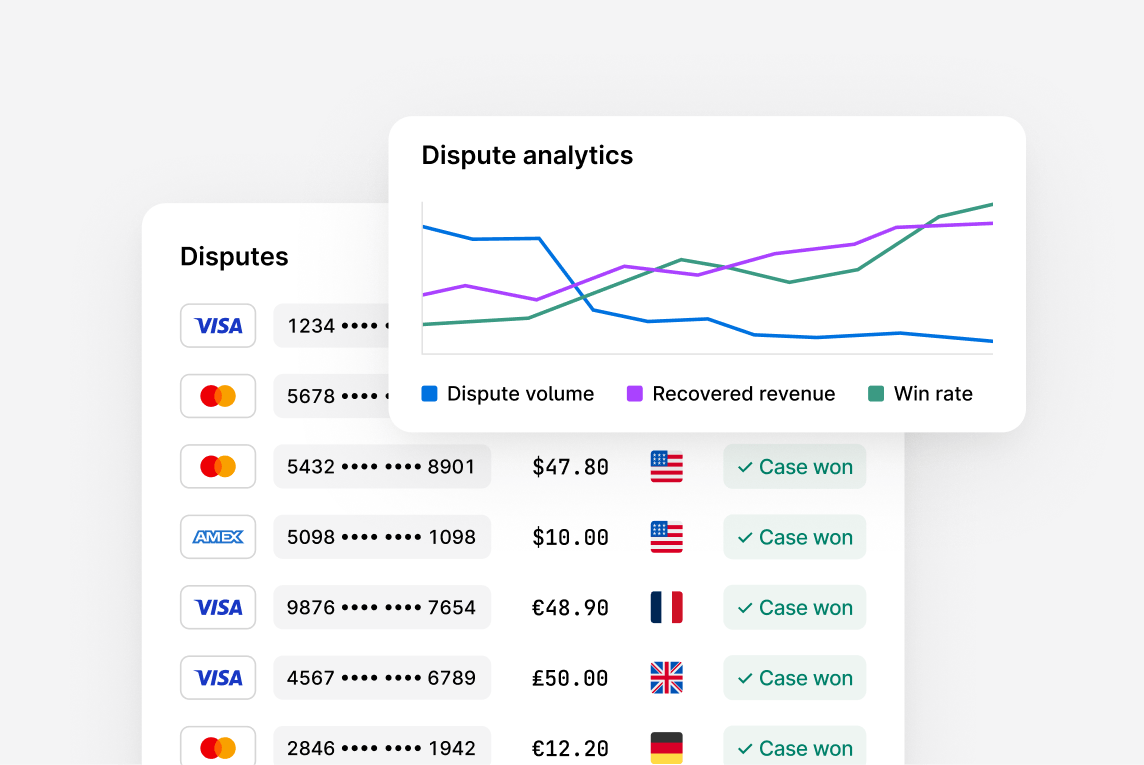This screenshot has height=765, width=1144.
Task: Toggle the Win rate line on the chart
Action: point(920,393)
